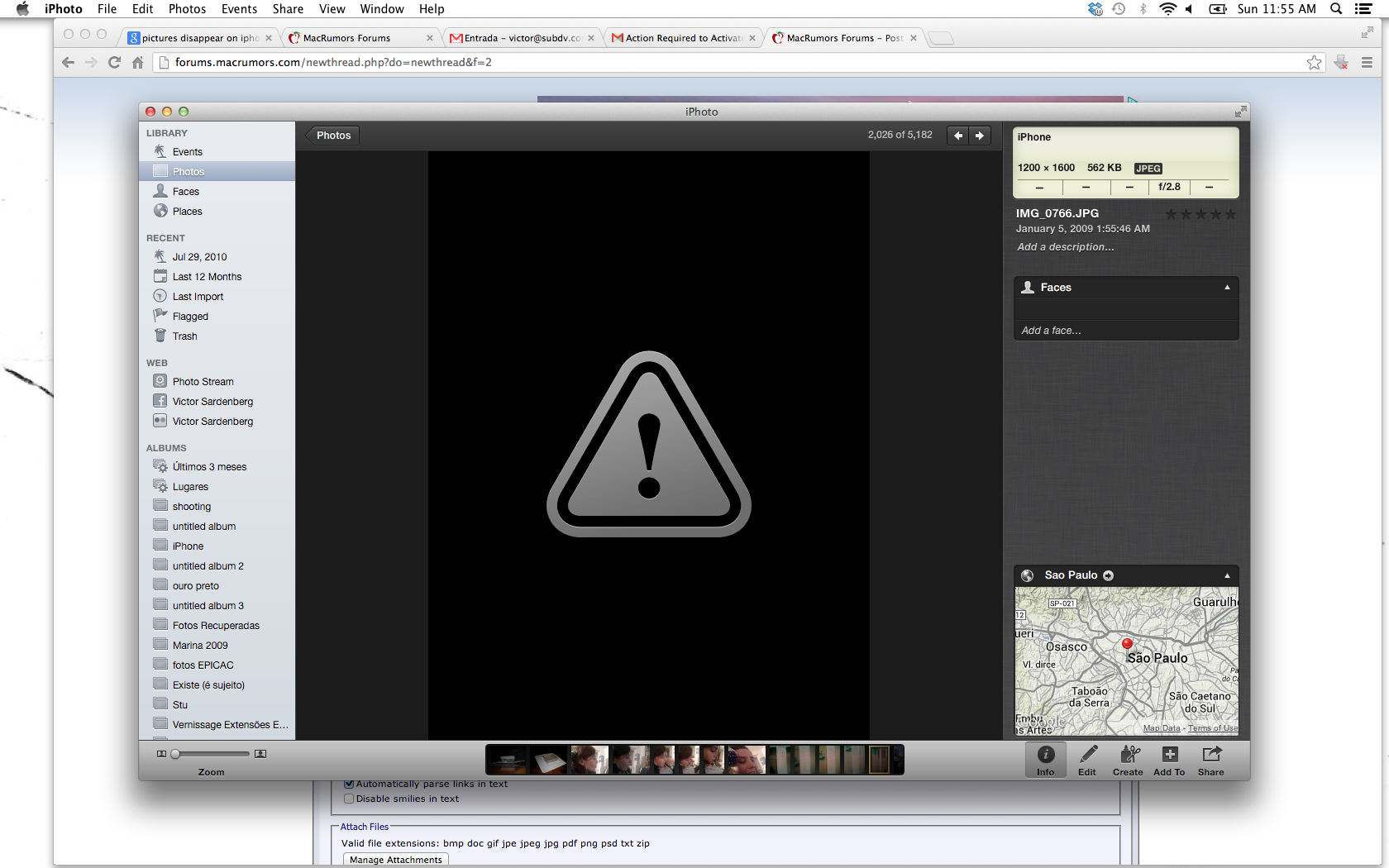Enter full screen via iPhoto corner icon

(1240, 112)
